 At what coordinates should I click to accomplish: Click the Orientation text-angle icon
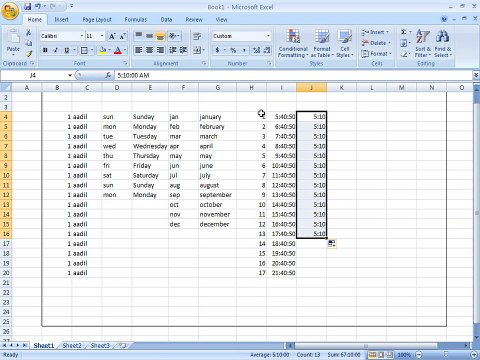coord(173,36)
